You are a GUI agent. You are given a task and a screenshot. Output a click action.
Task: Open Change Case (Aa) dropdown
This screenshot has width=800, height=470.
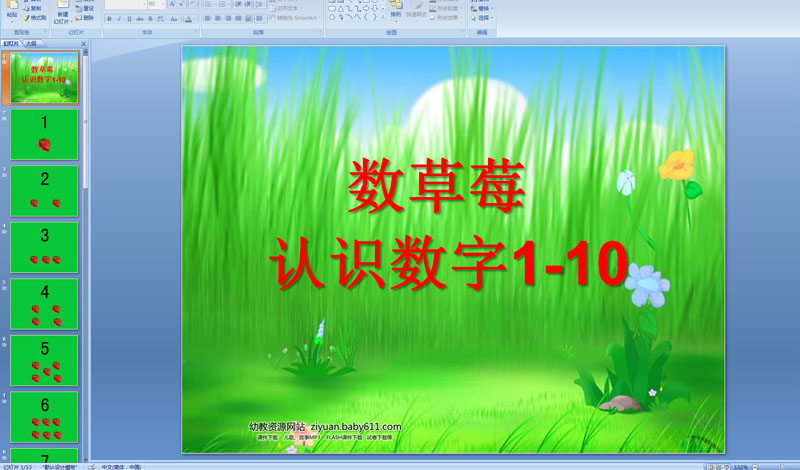(x=174, y=19)
